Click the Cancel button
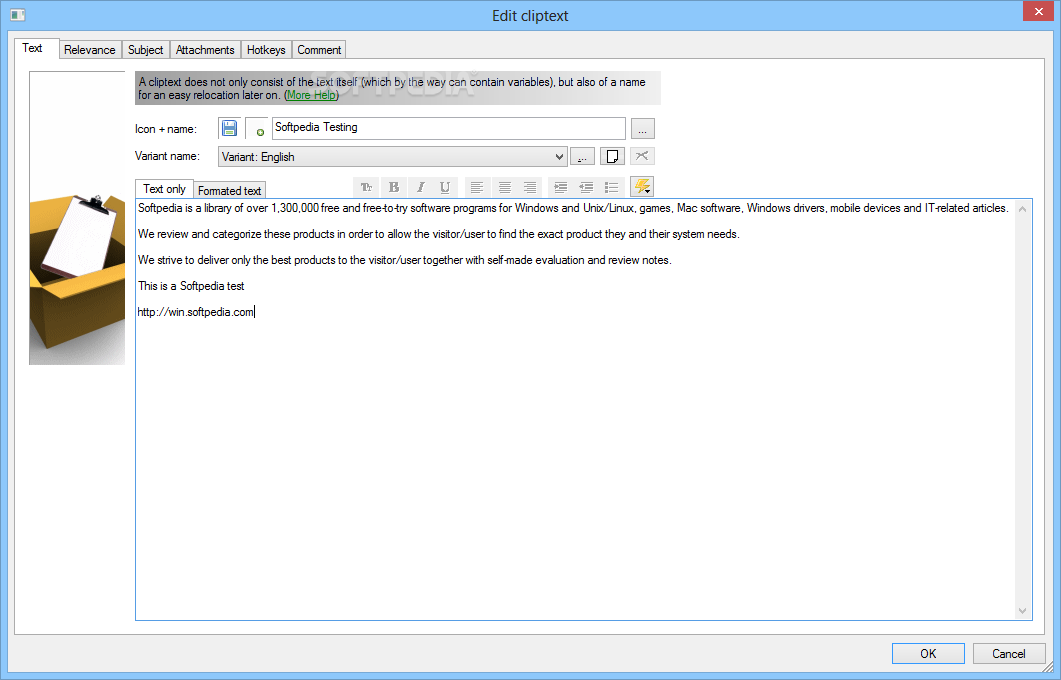The height and width of the screenshot is (680, 1061). coord(1009,654)
